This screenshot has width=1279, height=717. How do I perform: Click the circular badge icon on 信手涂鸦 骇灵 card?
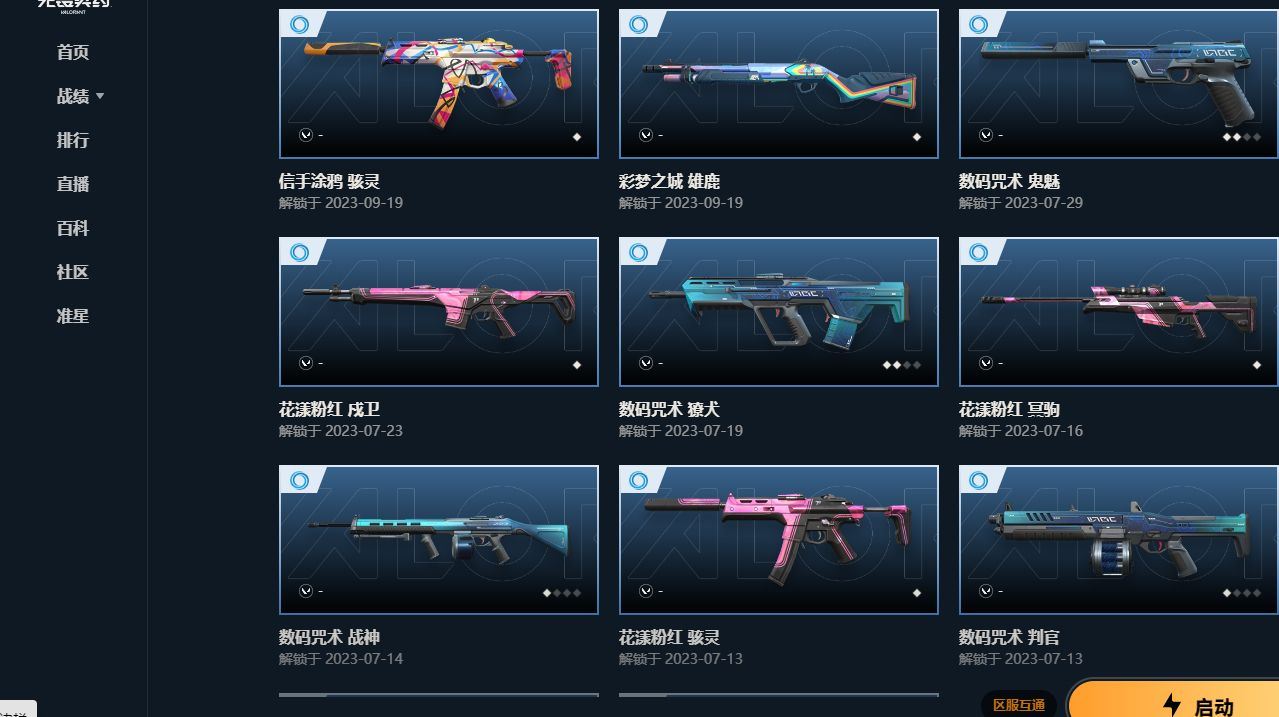pos(299,24)
